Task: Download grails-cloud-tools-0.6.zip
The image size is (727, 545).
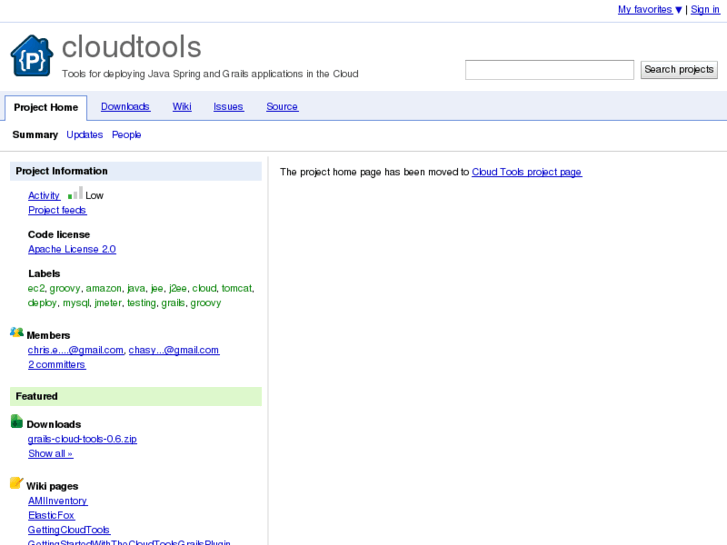Action: 82,439
